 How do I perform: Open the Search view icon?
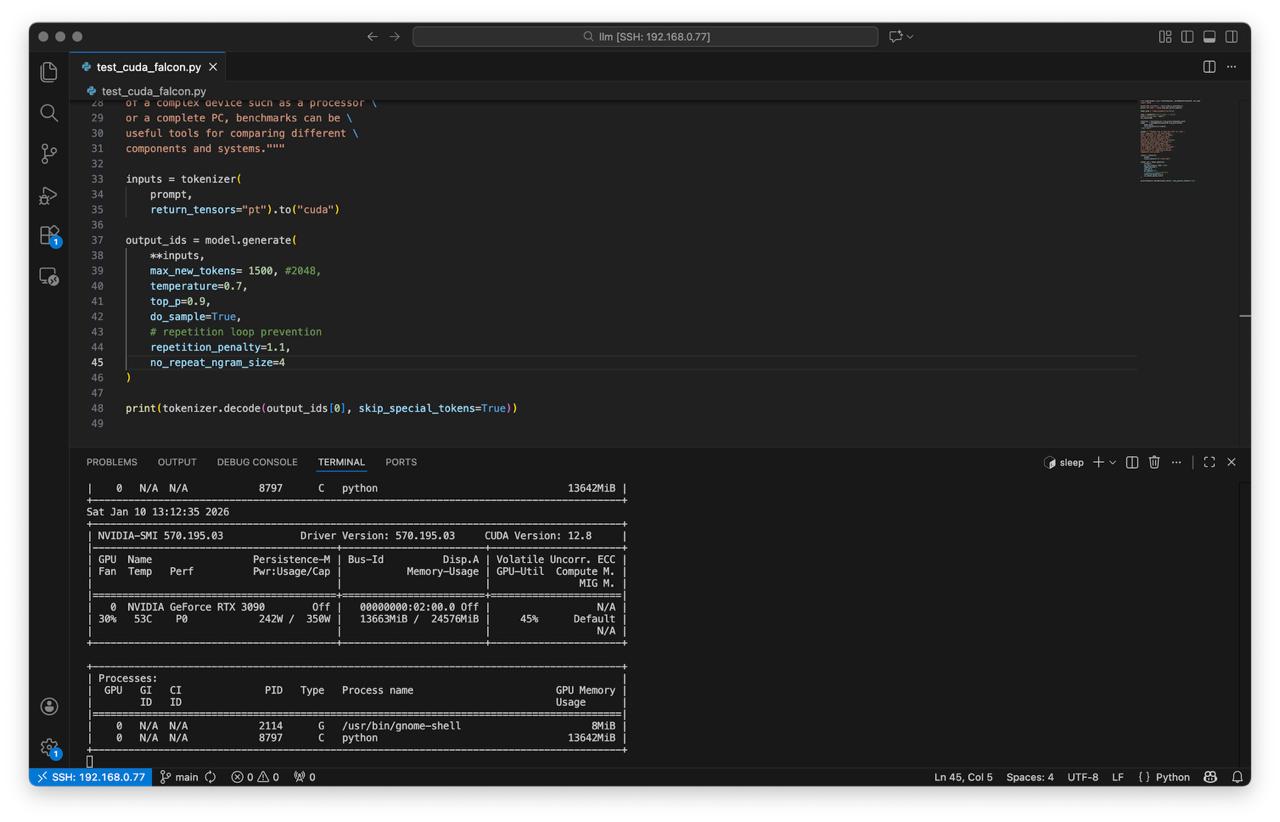coord(49,113)
